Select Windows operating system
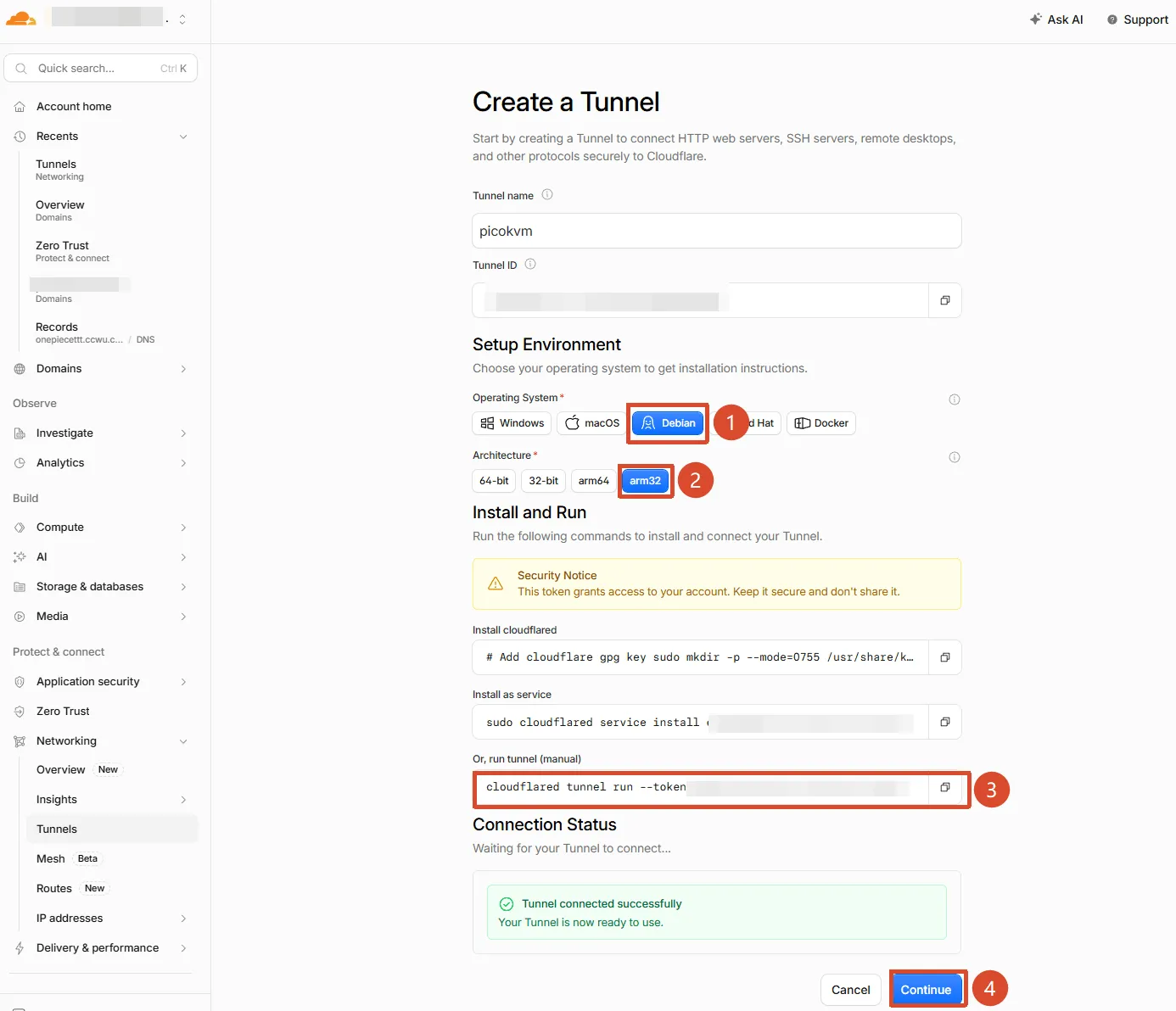 [512, 423]
